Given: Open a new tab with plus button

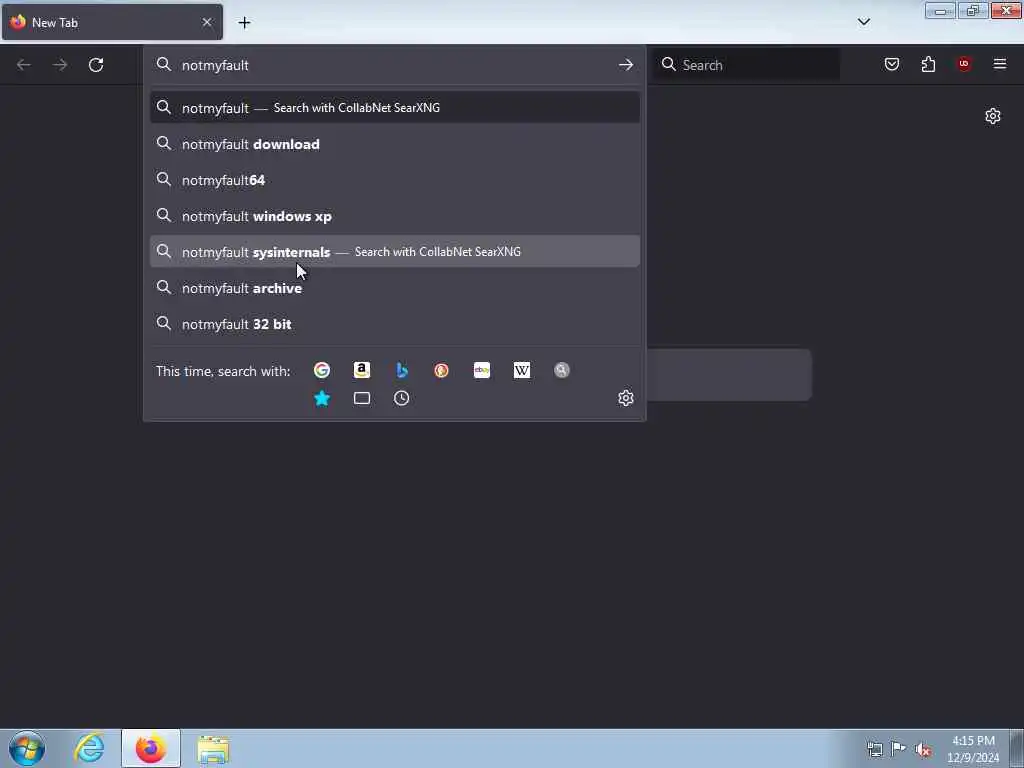Looking at the screenshot, I should point(244,23).
